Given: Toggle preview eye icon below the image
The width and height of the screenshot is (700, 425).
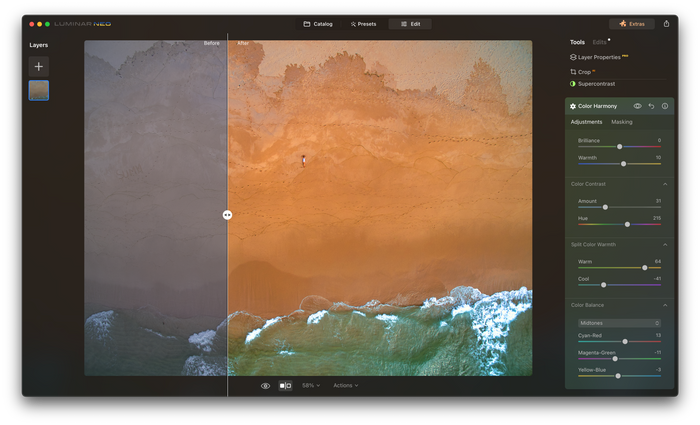Looking at the screenshot, I should click(265, 385).
